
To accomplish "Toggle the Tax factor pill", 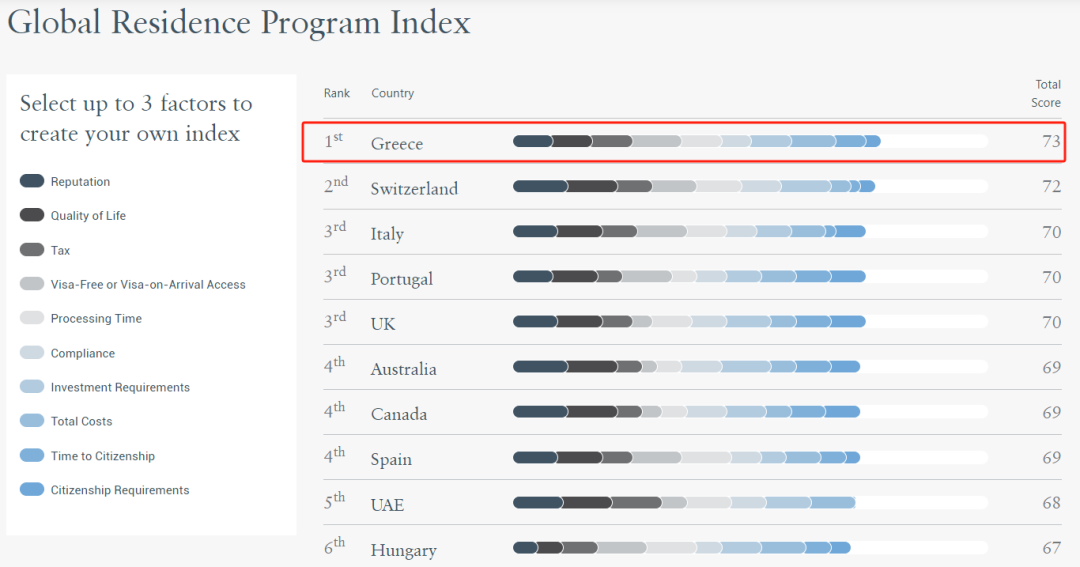I will point(32,249).
